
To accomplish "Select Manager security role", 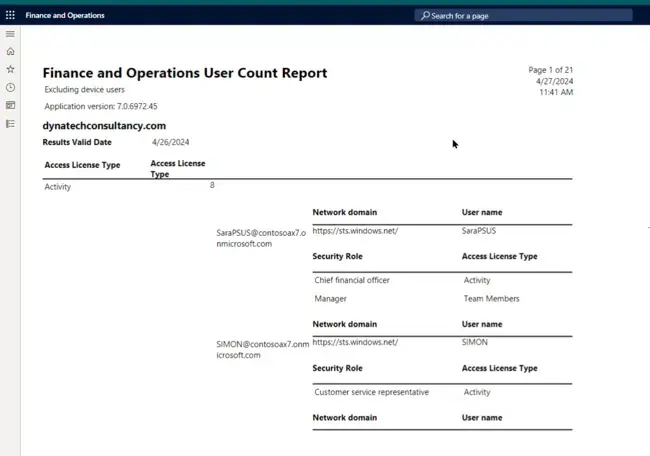I will (x=330, y=299).
